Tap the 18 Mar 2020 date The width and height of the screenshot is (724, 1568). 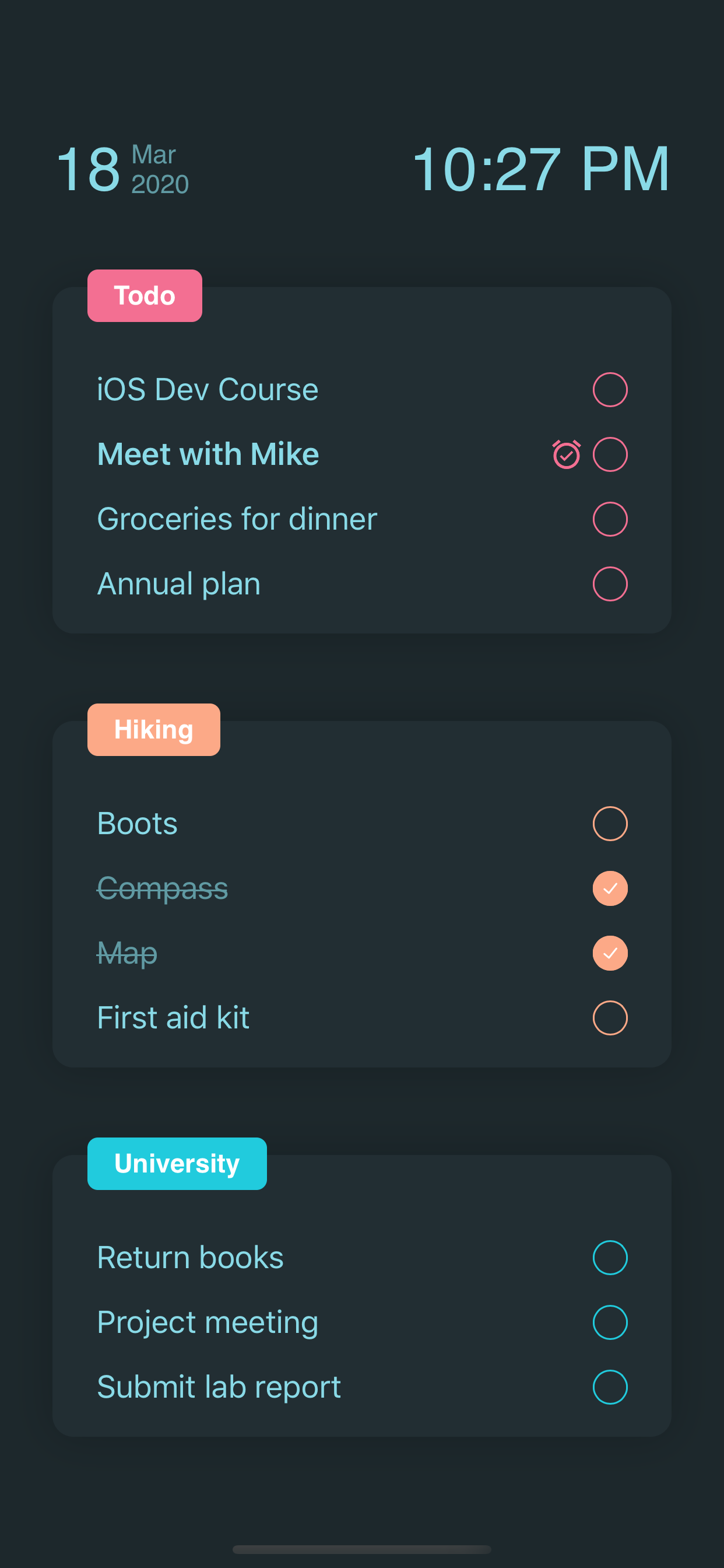[x=123, y=169]
